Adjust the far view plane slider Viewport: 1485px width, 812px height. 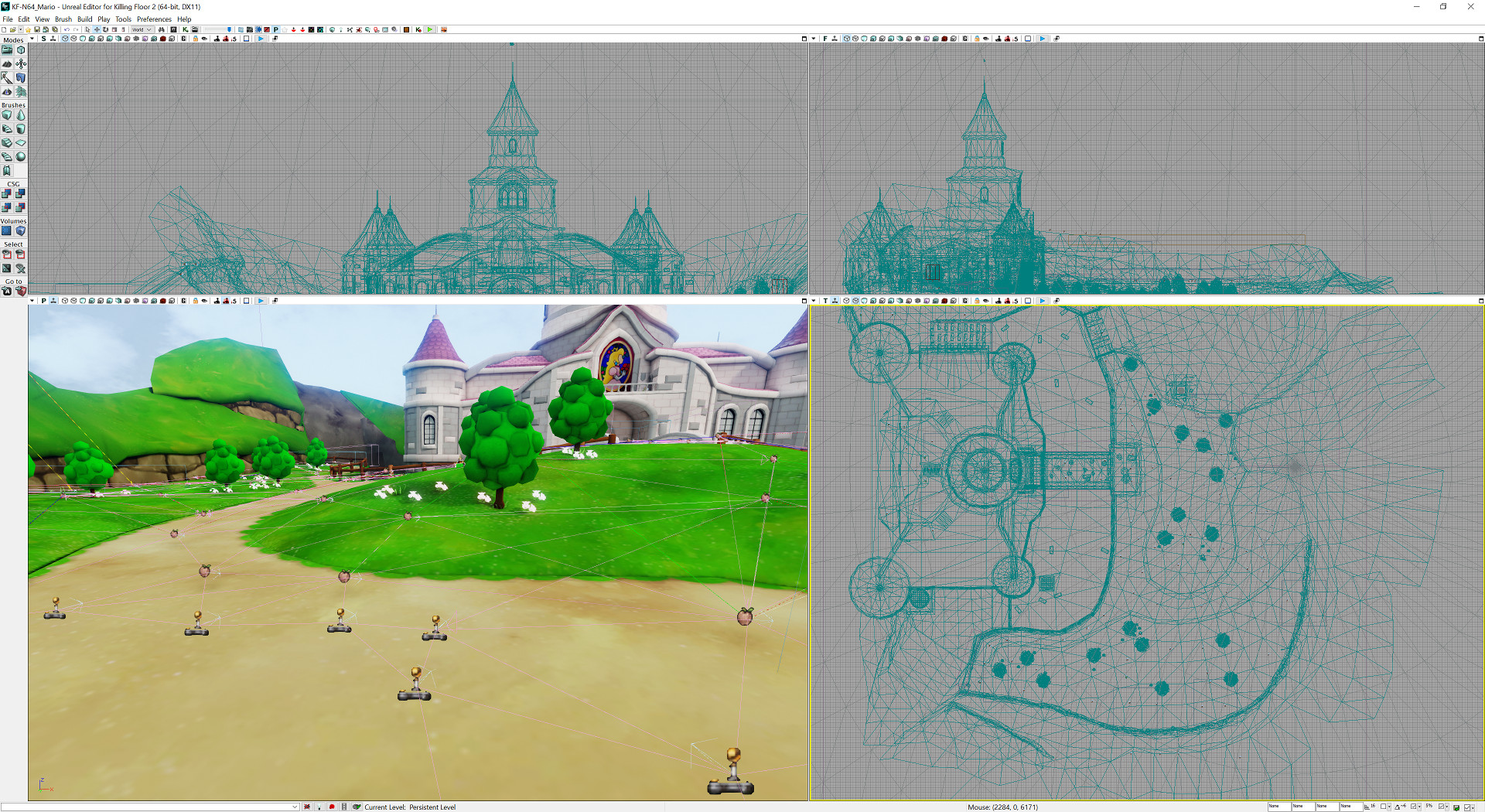(217, 29)
